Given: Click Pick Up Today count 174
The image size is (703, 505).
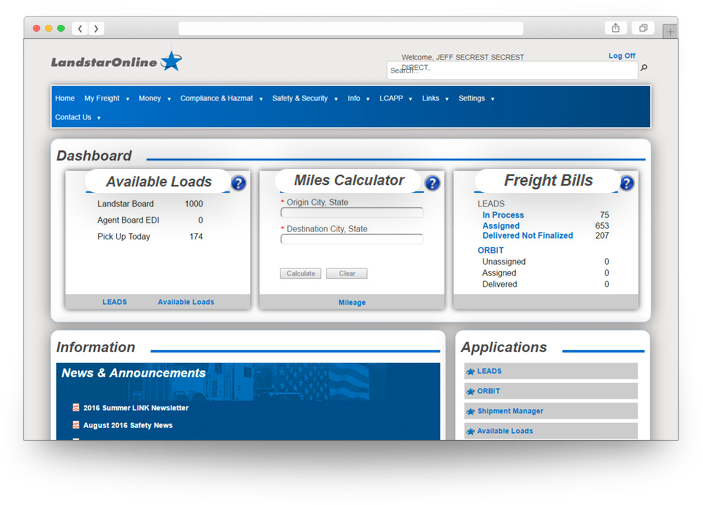Looking at the screenshot, I should tap(196, 236).
